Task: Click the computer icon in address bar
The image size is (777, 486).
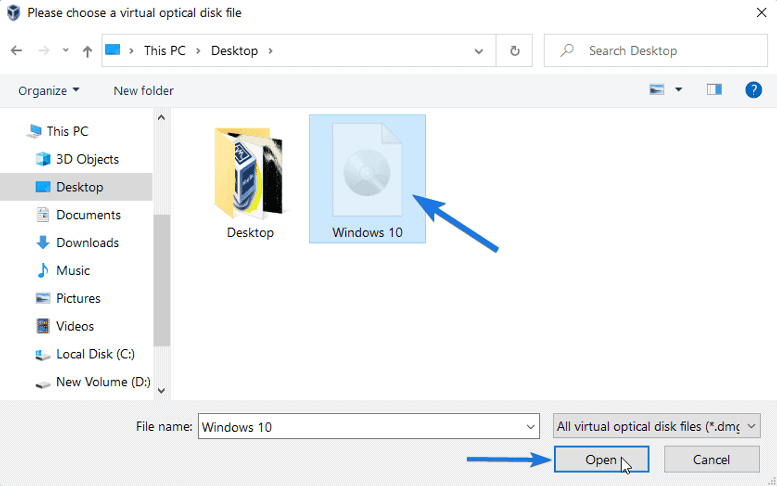Action: tap(112, 50)
